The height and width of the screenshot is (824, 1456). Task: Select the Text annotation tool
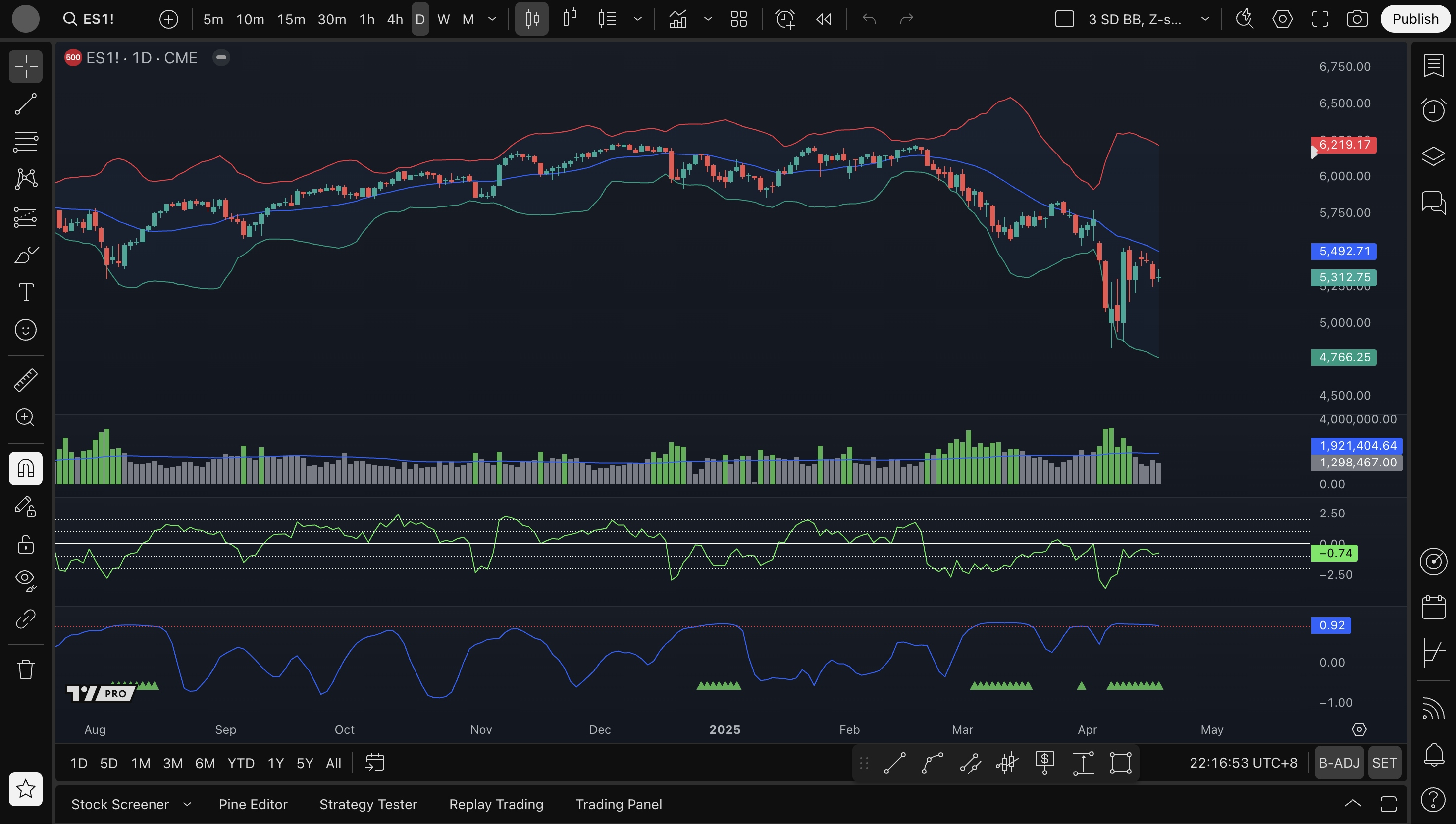(x=25, y=292)
